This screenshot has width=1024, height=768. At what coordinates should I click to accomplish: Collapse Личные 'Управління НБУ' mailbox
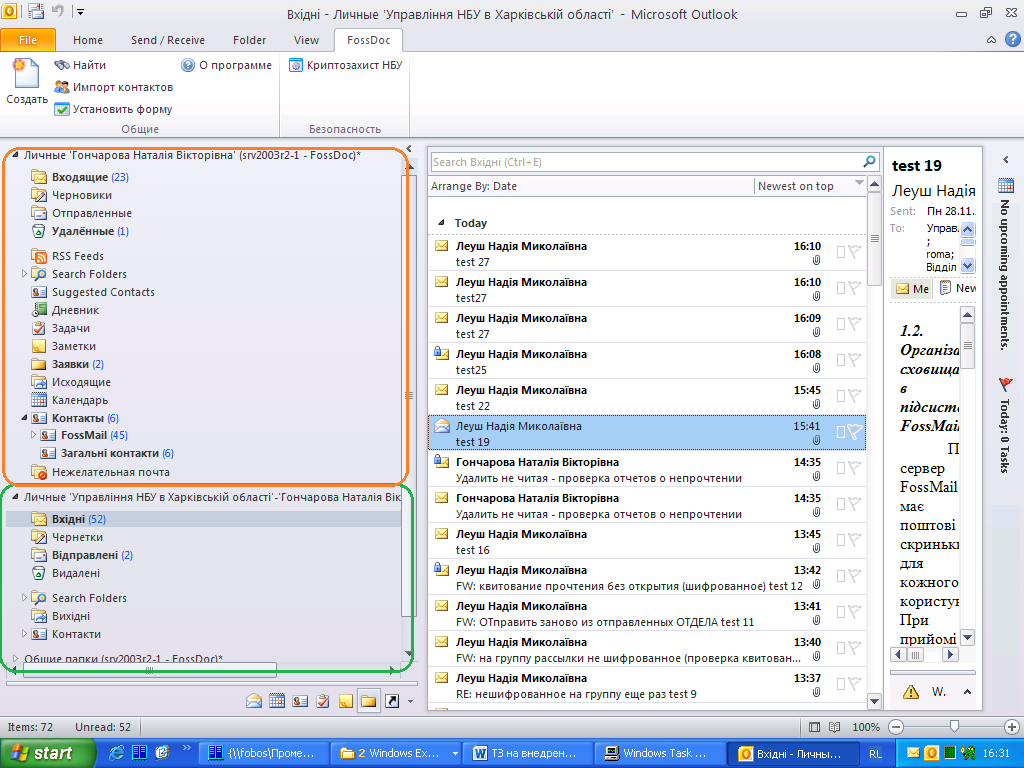point(15,497)
